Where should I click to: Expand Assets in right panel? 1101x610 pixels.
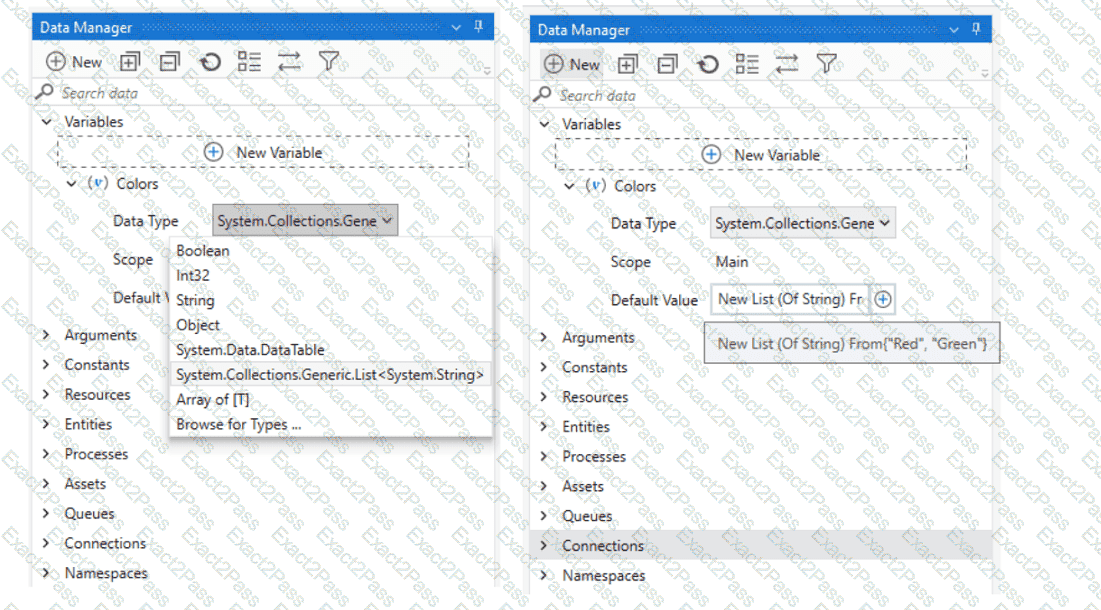coord(544,486)
